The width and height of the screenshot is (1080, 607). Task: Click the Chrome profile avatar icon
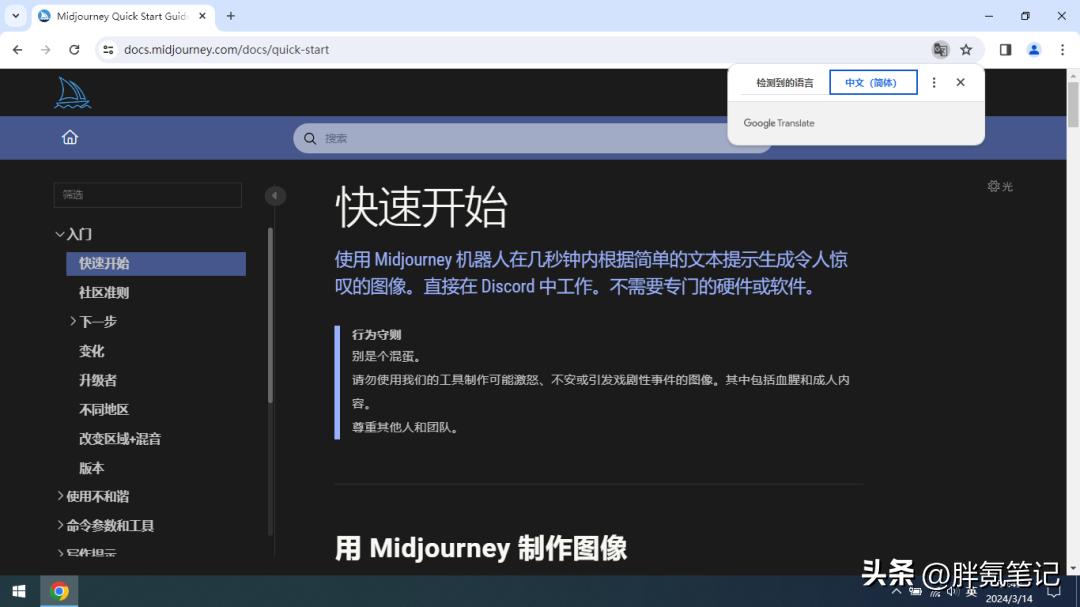pyautogui.click(x=1034, y=48)
